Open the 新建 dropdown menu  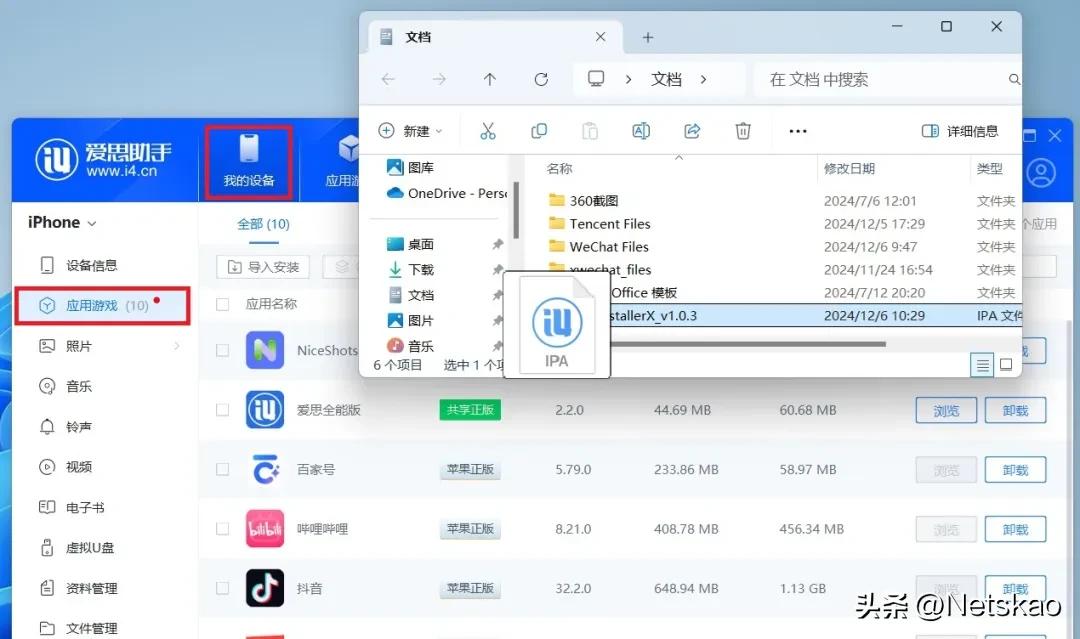(x=411, y=131)
